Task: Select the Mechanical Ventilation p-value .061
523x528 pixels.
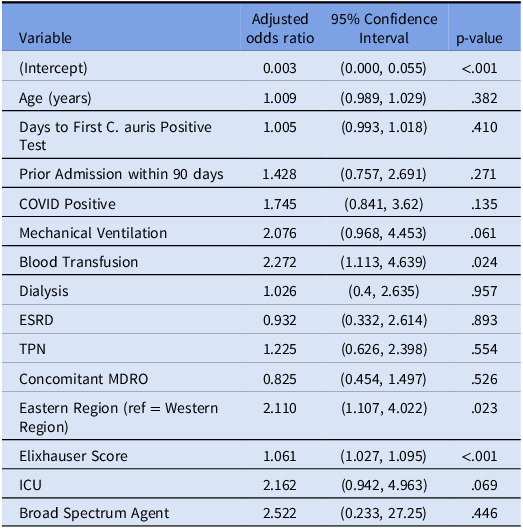Action: pyautogui.click(x=484, y=233)
